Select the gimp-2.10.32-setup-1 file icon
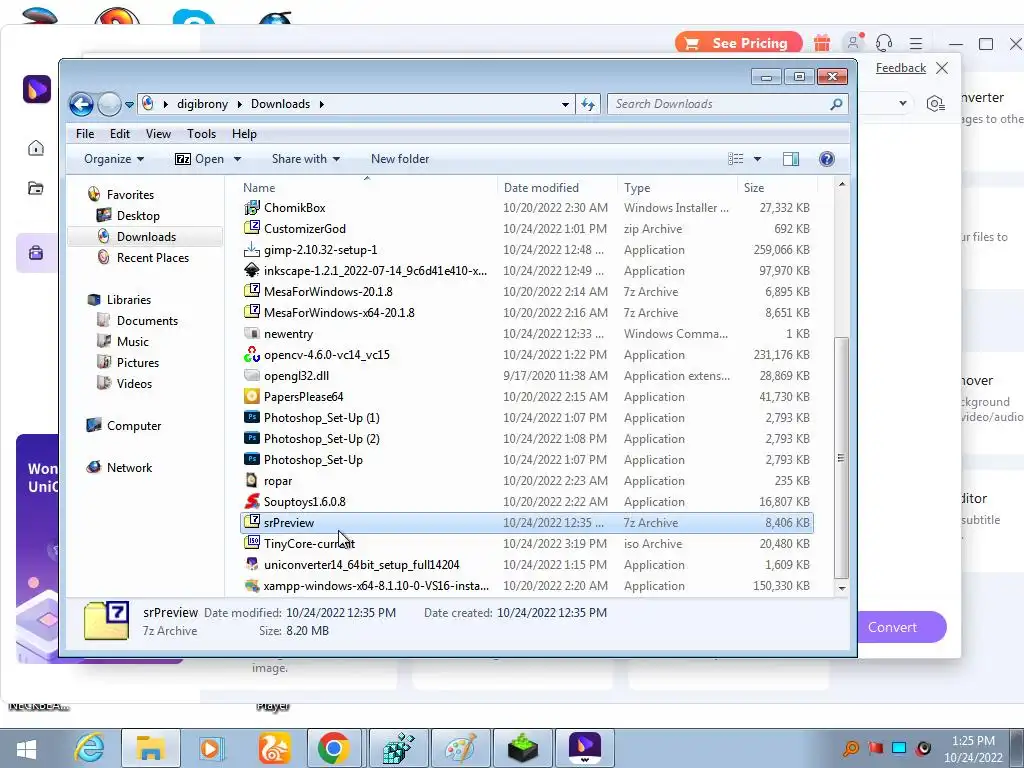Viewport: 1024px width, 768px height. tap(251, 249)
